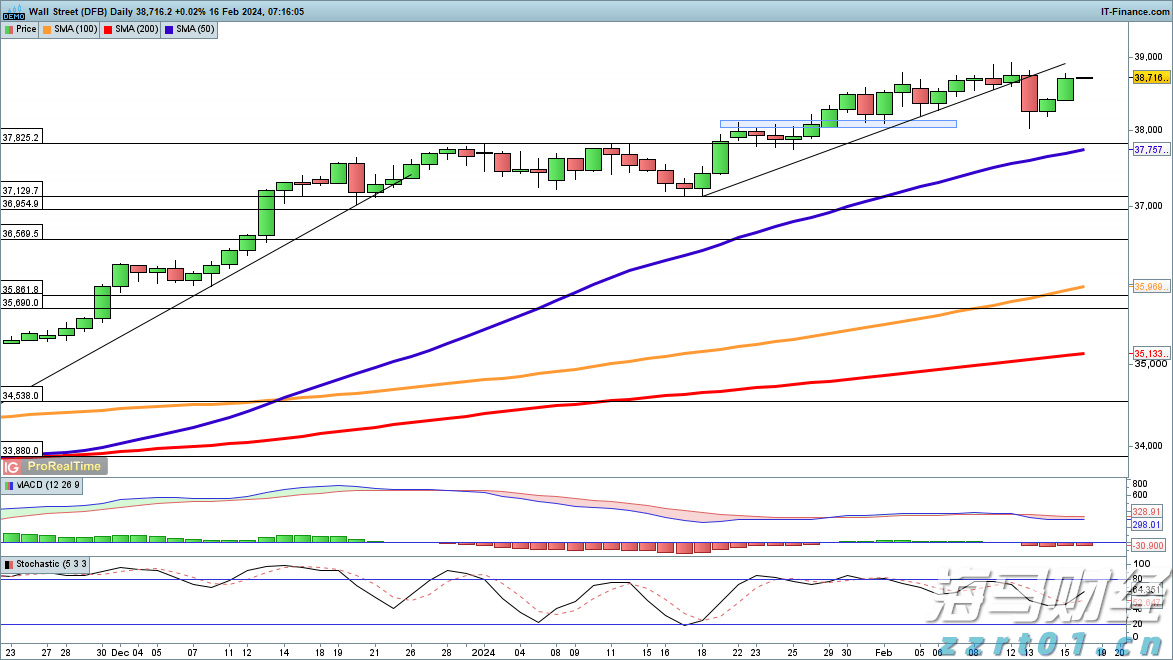
Task: Click the green-red Price legend icon
Action: [9, 30]
